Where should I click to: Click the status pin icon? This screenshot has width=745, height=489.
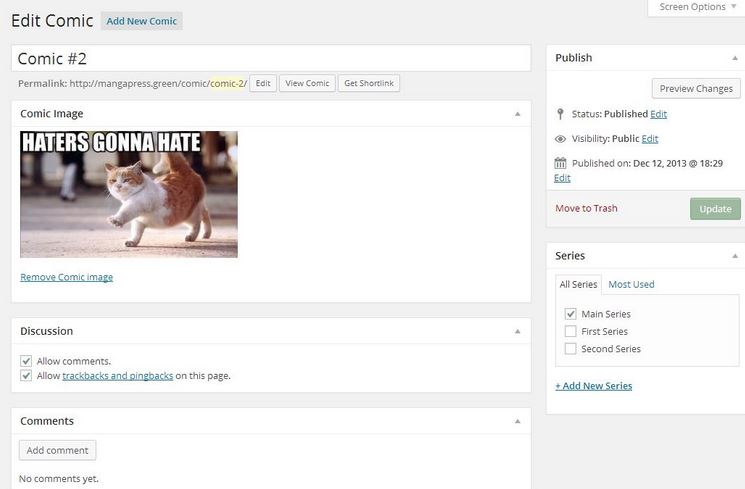[560, 114]
